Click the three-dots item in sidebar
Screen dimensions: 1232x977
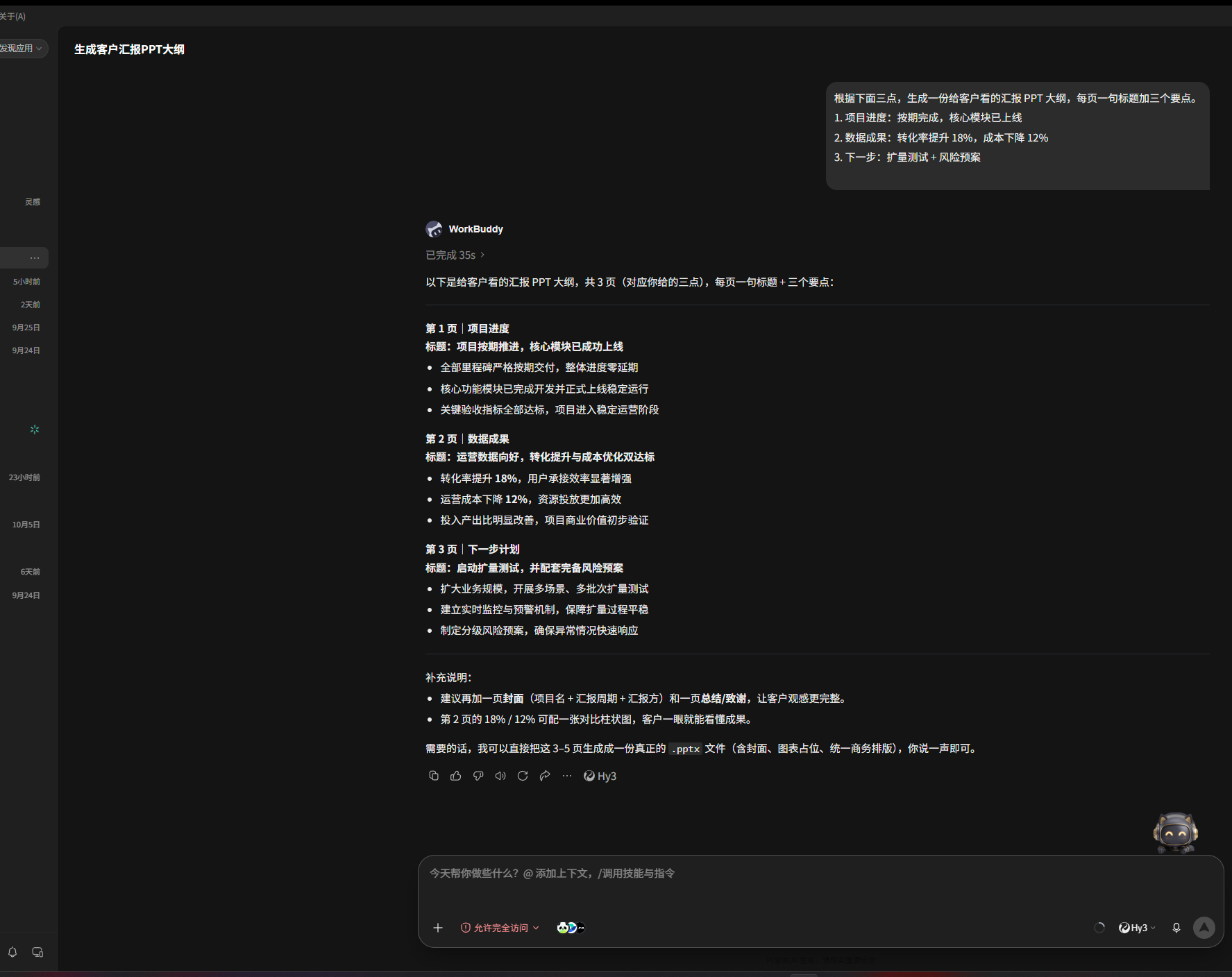pyautogui.click(x=35, y=258)
